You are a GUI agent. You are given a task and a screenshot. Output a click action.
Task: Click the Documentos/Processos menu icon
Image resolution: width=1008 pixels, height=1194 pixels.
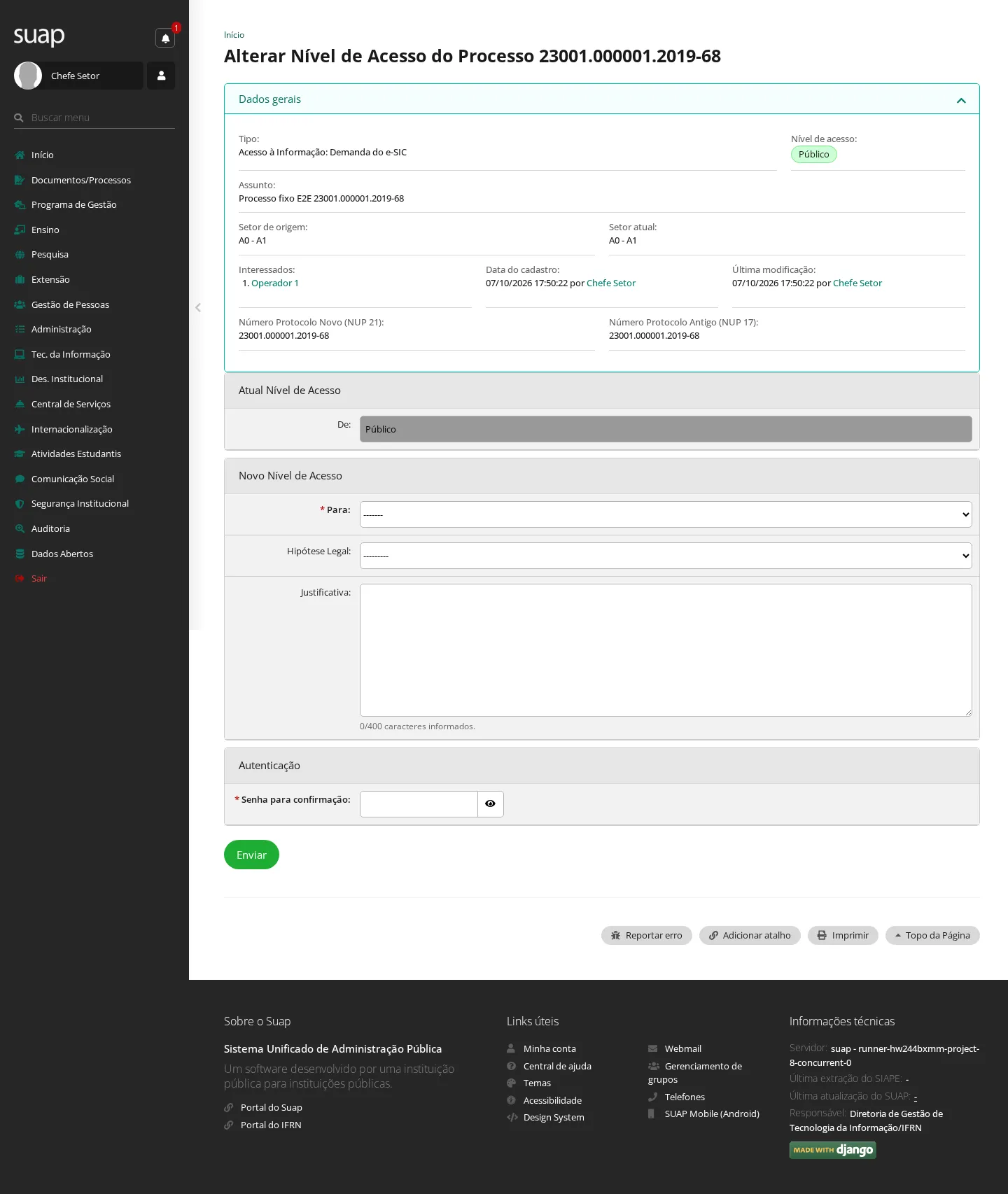point(20,180)
